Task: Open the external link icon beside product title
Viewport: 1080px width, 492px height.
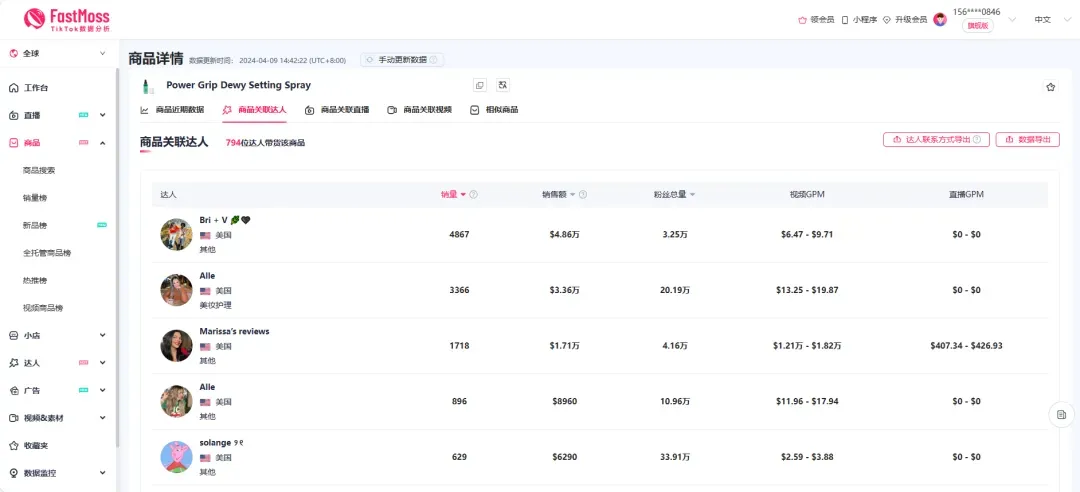Action: [x=502, y=86]
